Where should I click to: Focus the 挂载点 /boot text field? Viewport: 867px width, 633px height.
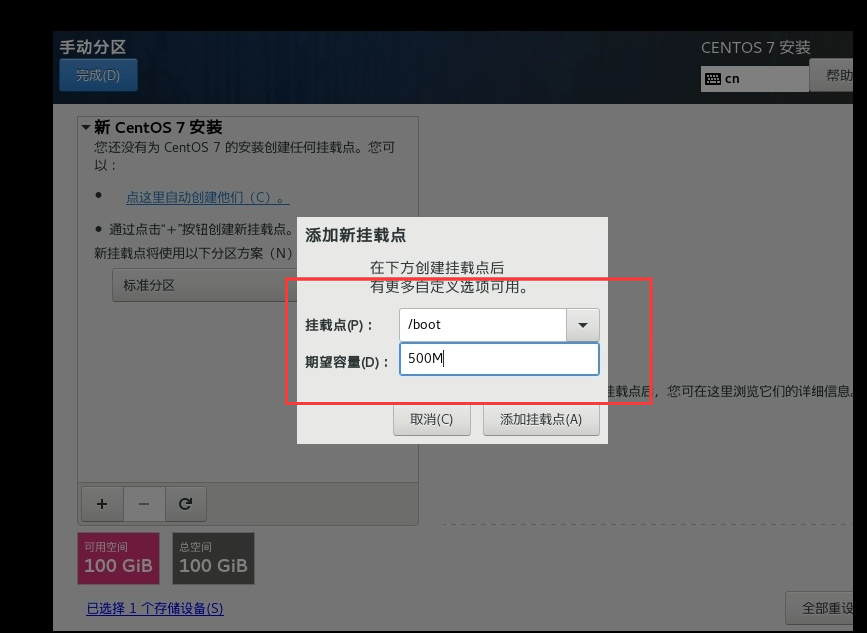coord(483,325)
